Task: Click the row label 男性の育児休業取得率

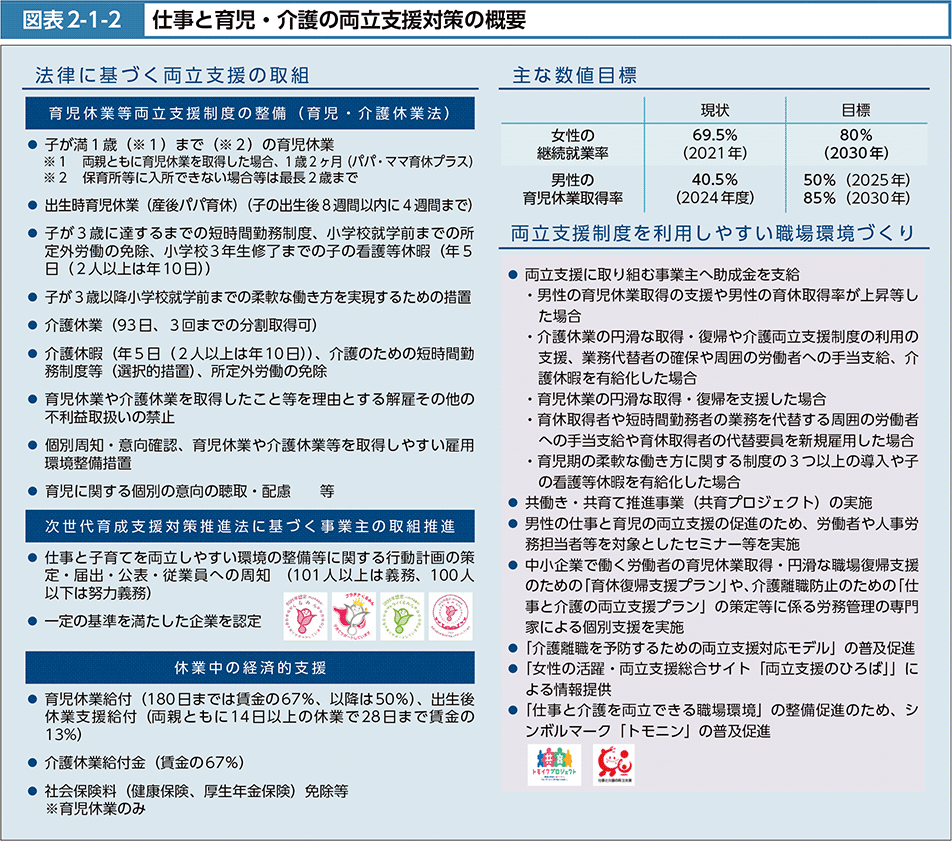Action: (x=573, y=189)
